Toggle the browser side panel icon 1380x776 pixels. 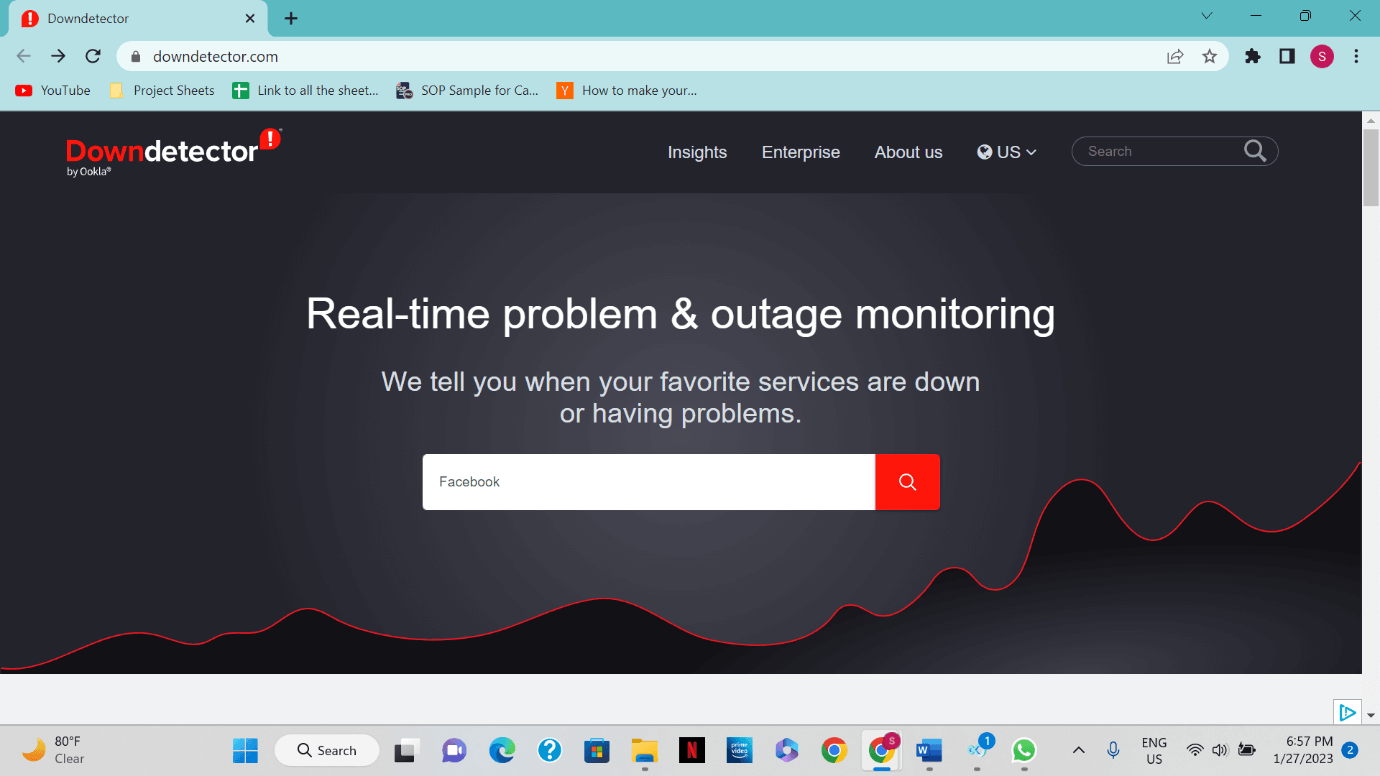pyautogui.click(x=1287, y=57)
